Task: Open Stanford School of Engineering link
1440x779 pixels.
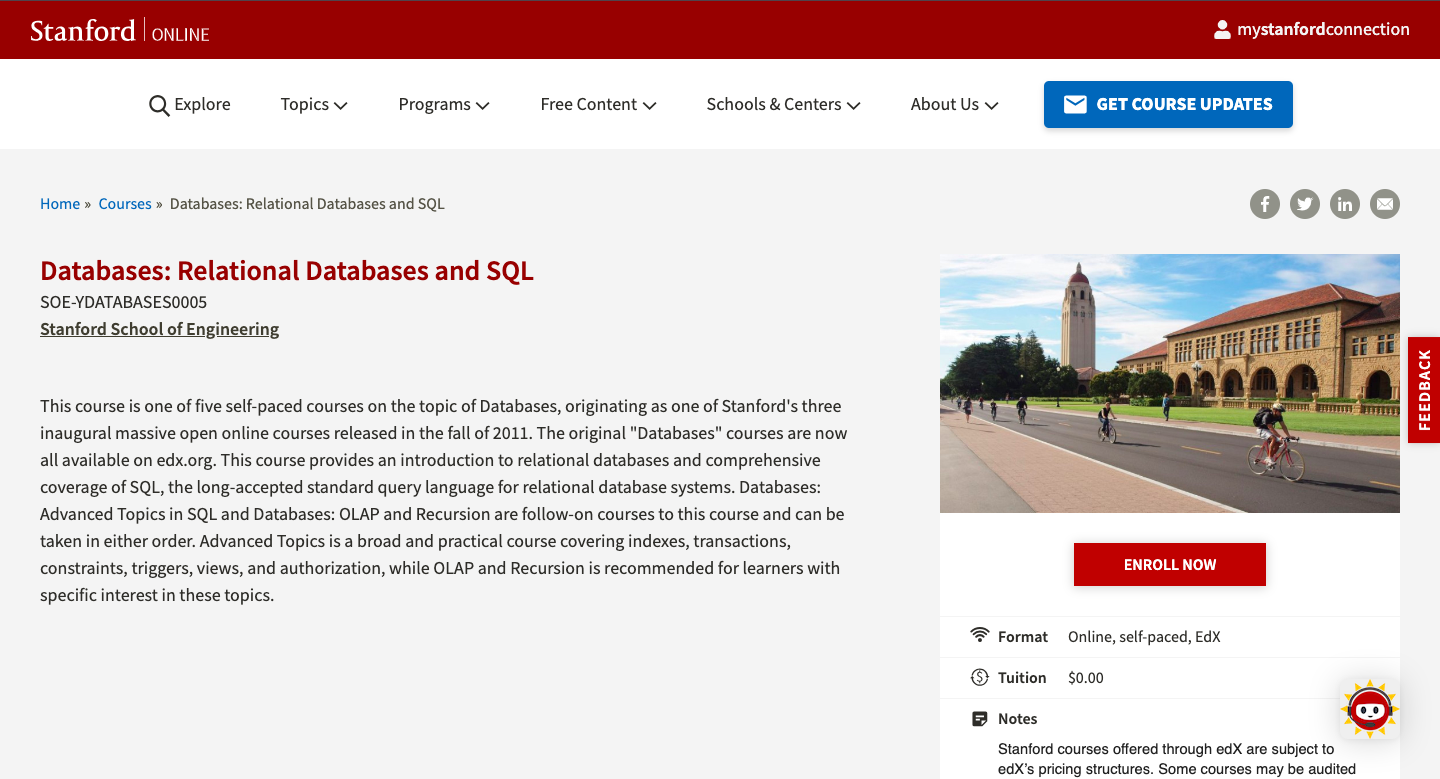Action: point(160,329)
